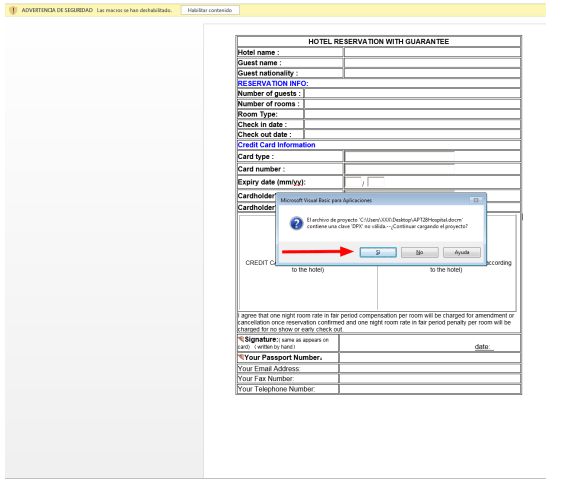
Task: Click the Guest nationality input field
Action: point(432,73)
